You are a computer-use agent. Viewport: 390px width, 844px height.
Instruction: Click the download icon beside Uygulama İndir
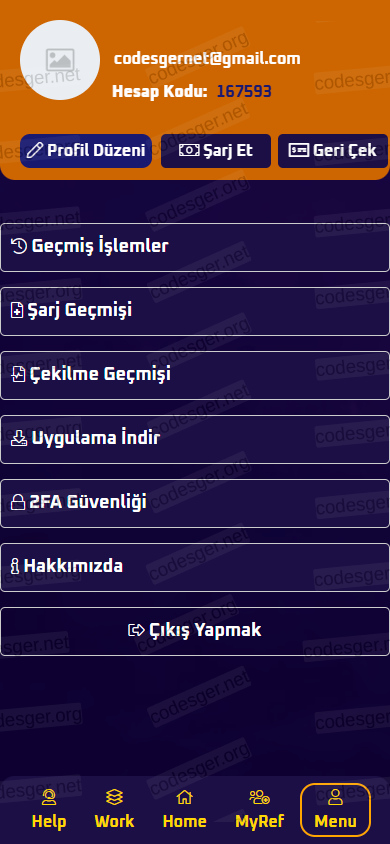click(x=19, y=439)
